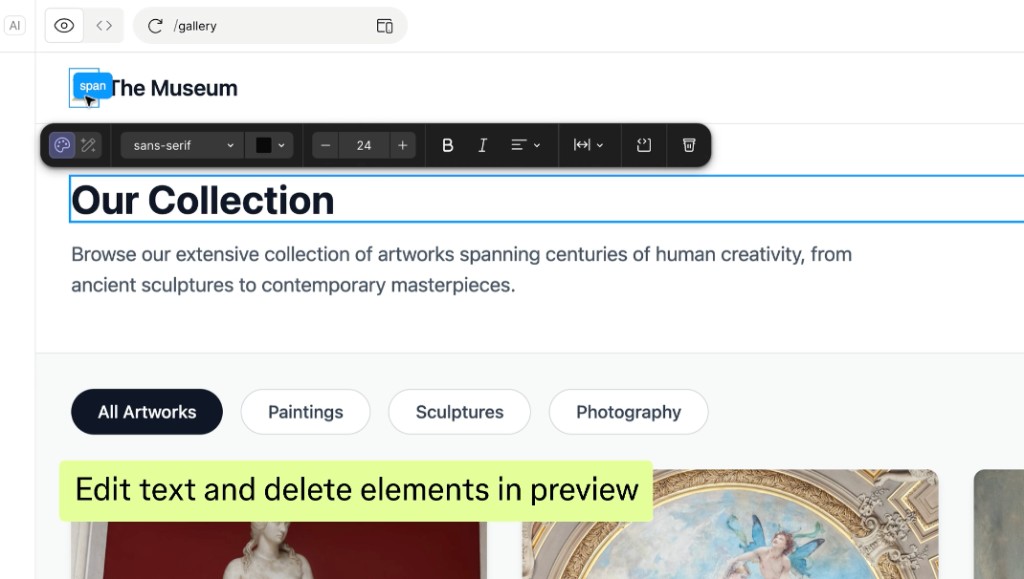Open the width spacing dropdown
1024x579 pixels.
click(588, 145)
